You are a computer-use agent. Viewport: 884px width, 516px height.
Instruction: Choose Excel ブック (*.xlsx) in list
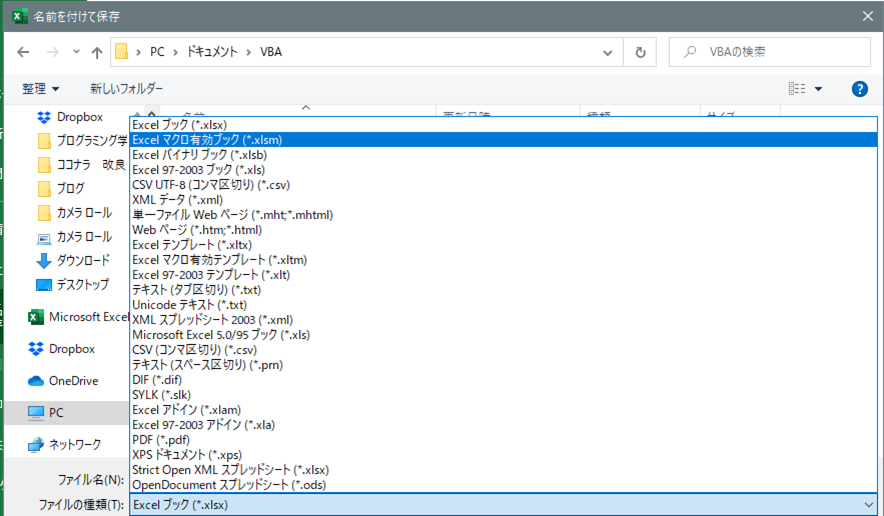503,125
